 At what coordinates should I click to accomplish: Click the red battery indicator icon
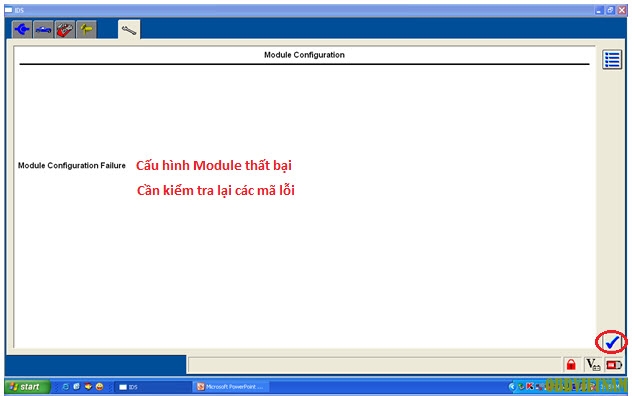click(x=614, y=365)
